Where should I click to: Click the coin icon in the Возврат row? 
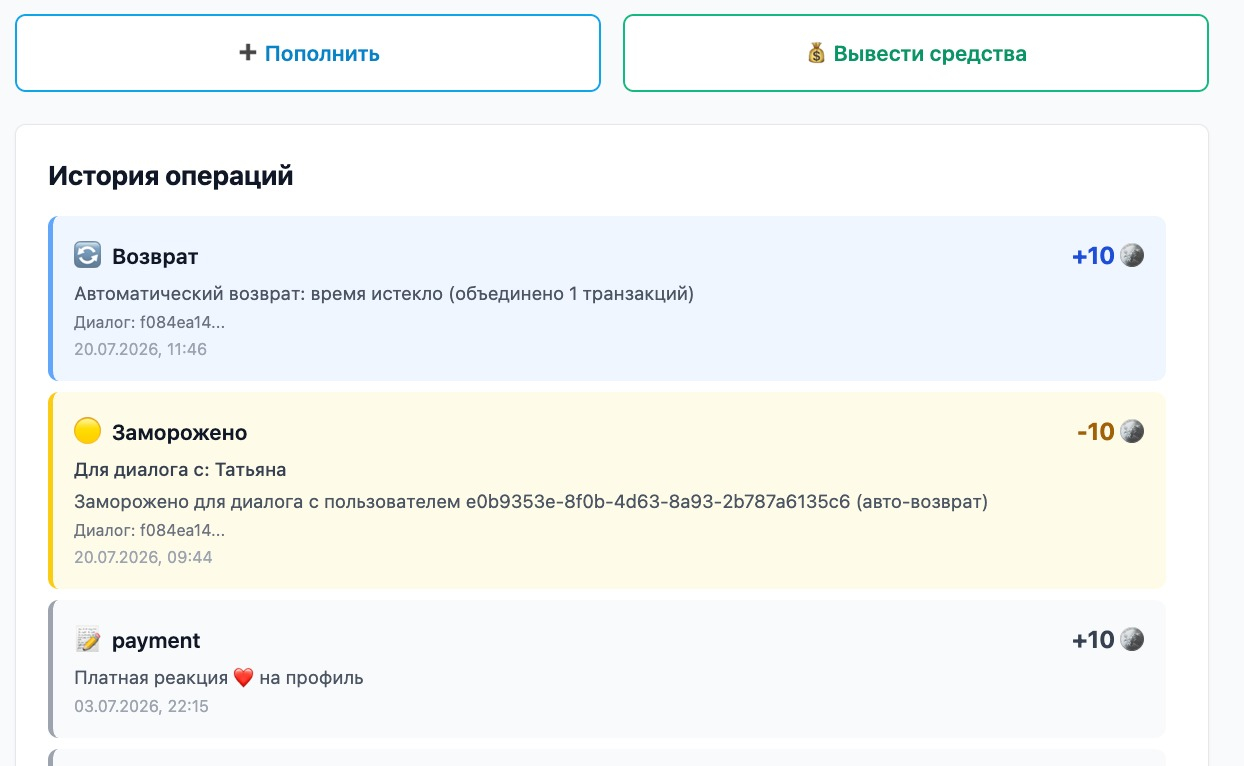[x=1132, y=256]
